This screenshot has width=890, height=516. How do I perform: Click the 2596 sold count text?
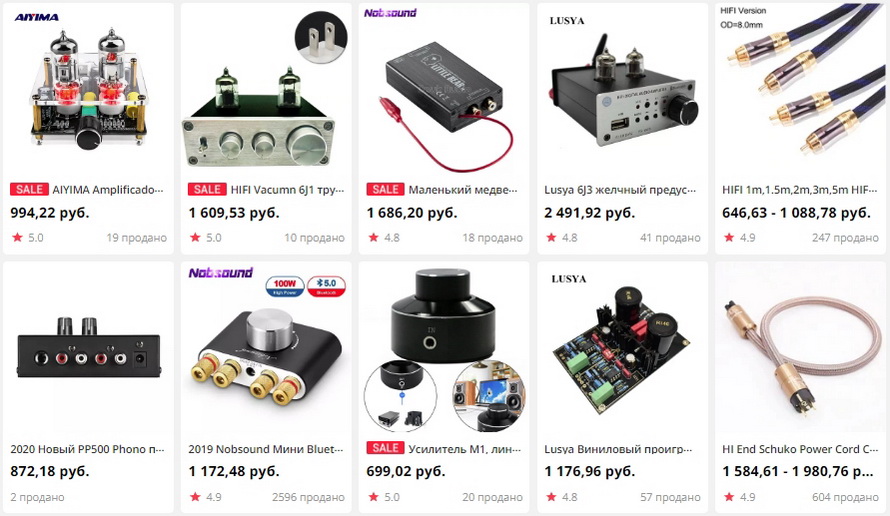pos(308,497)
